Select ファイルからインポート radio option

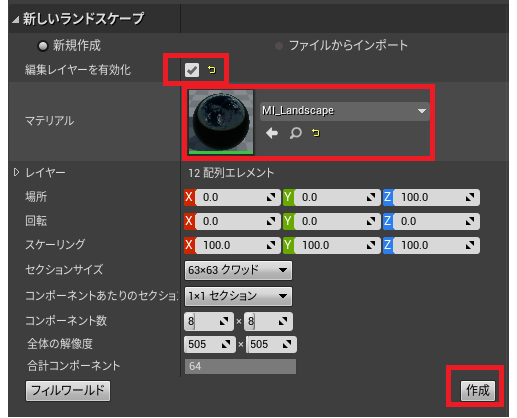(279, 46)
